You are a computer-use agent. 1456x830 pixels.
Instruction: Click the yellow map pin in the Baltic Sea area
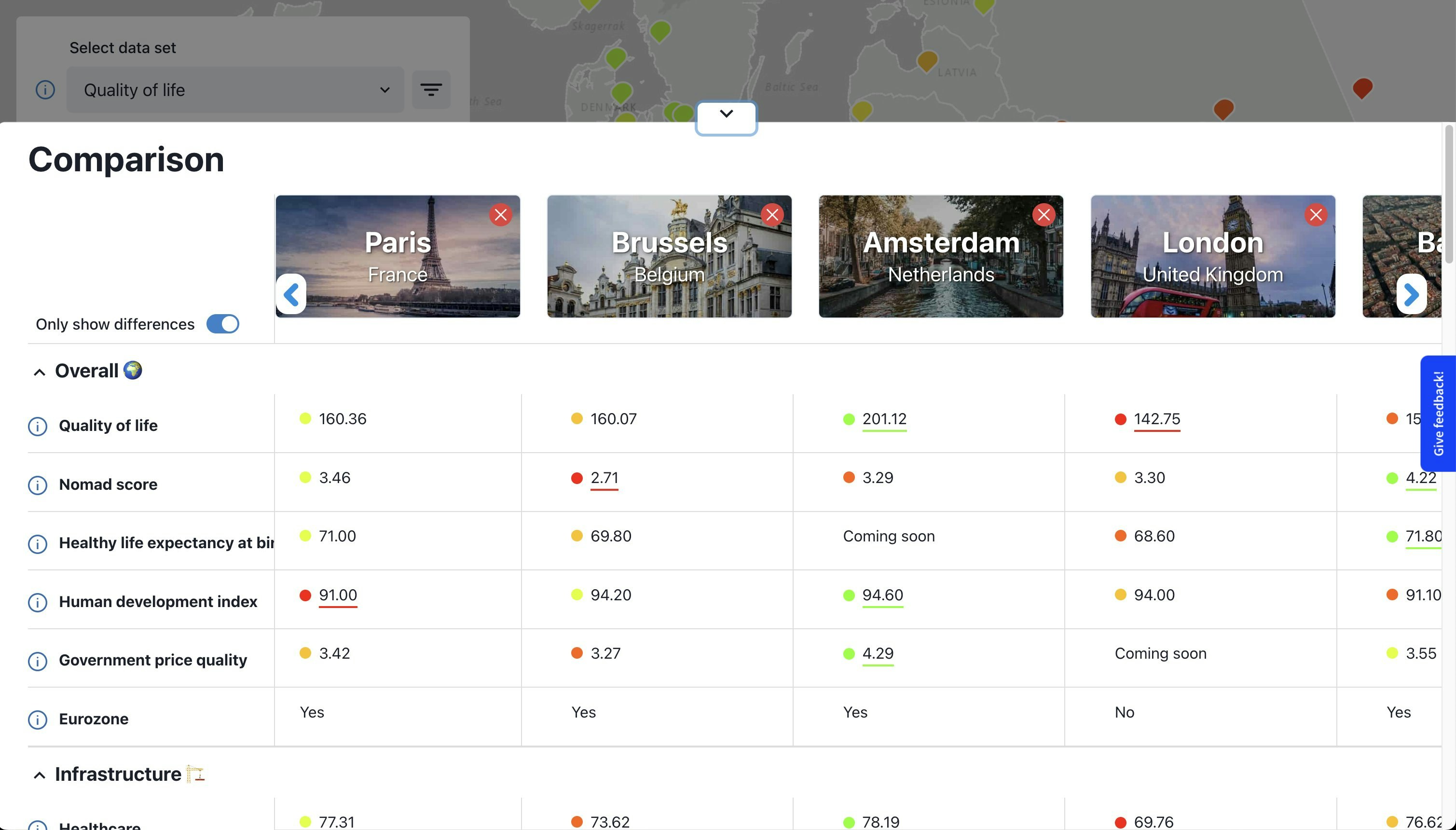(862, 110)
